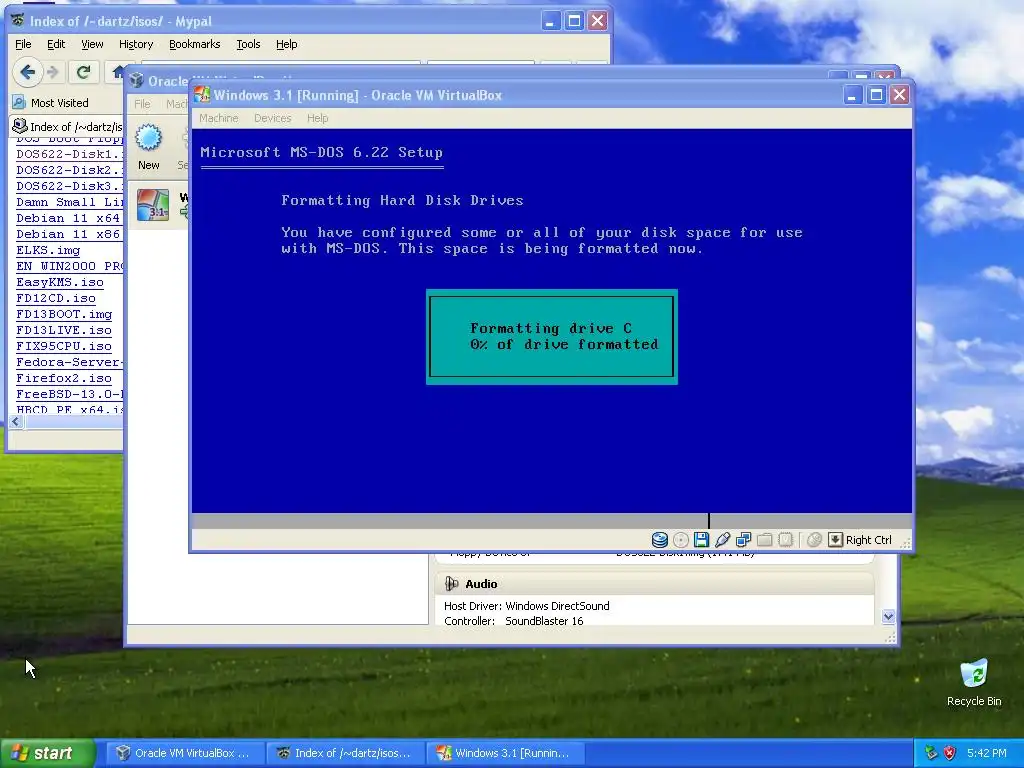The height and width of the screenshot is (768, 1024).
Task: Open the ELKS.img link
Action: click(x=48, y=250)
